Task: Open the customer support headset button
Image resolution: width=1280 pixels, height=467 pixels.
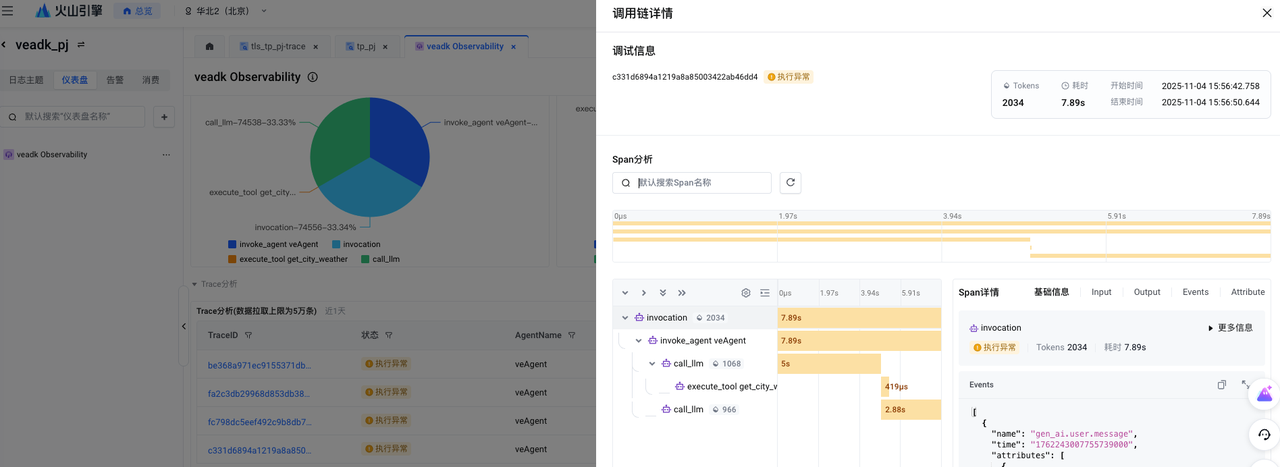Action: click(x=1264, y=435)
